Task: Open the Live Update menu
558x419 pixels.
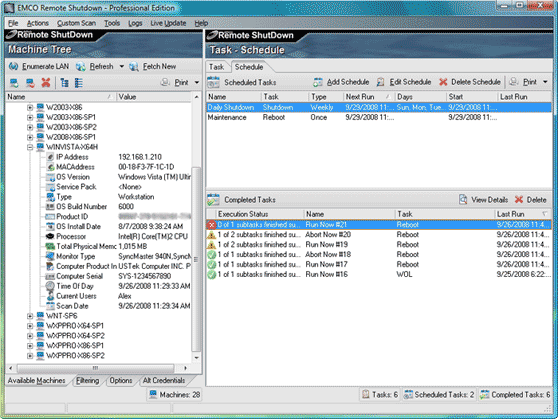Action: [168, 23]
